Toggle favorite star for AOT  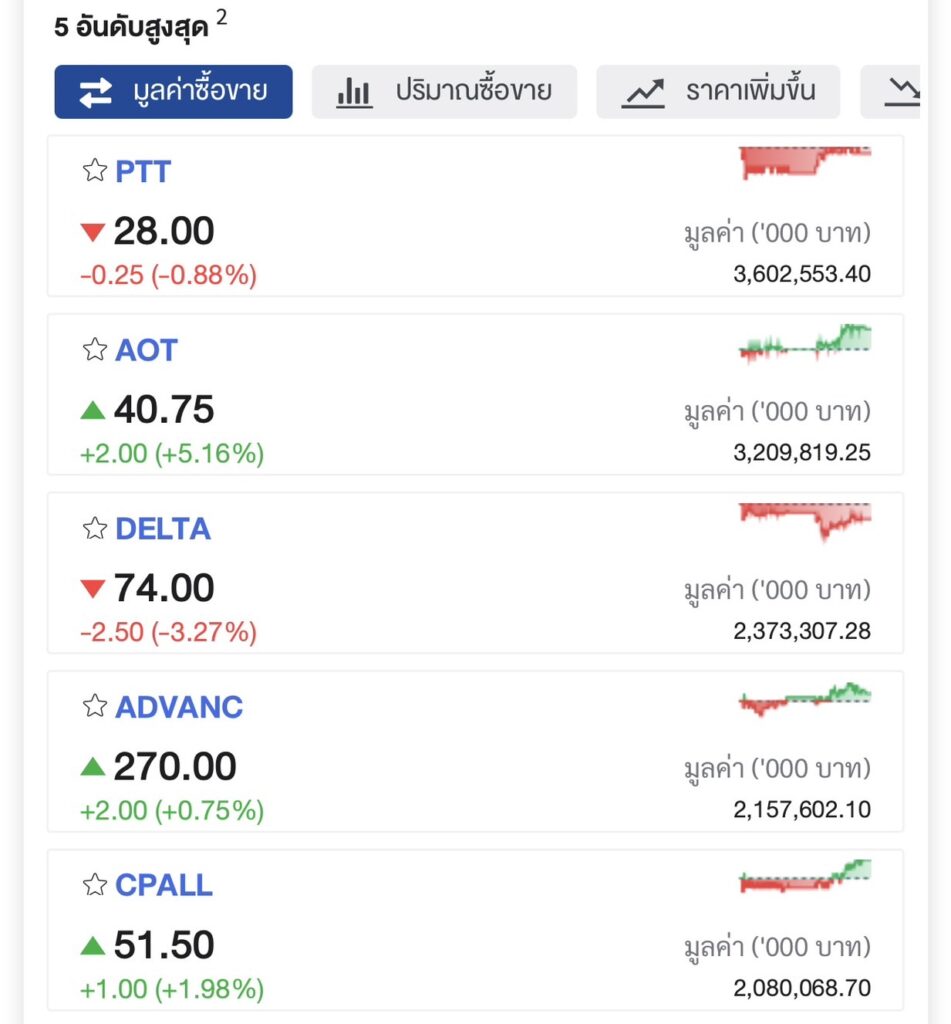94,349
